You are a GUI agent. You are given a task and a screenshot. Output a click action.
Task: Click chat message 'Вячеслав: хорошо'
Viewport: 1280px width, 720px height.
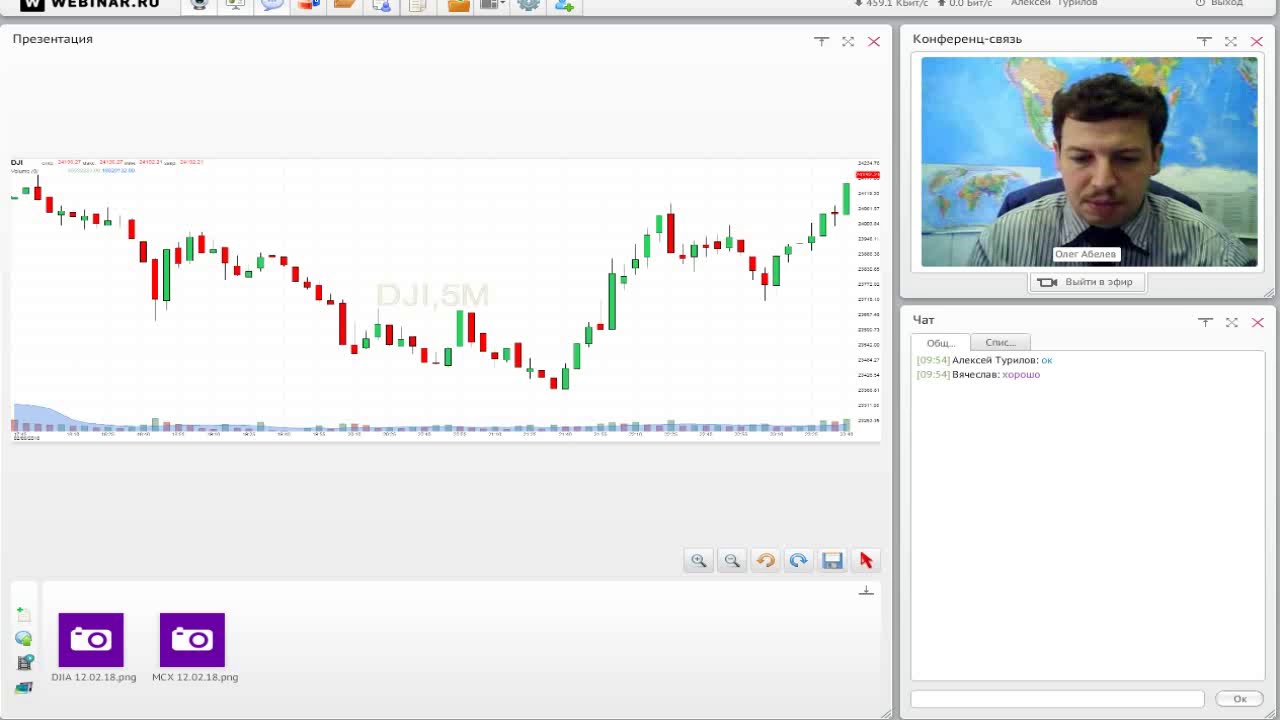[x=979, y=375]
